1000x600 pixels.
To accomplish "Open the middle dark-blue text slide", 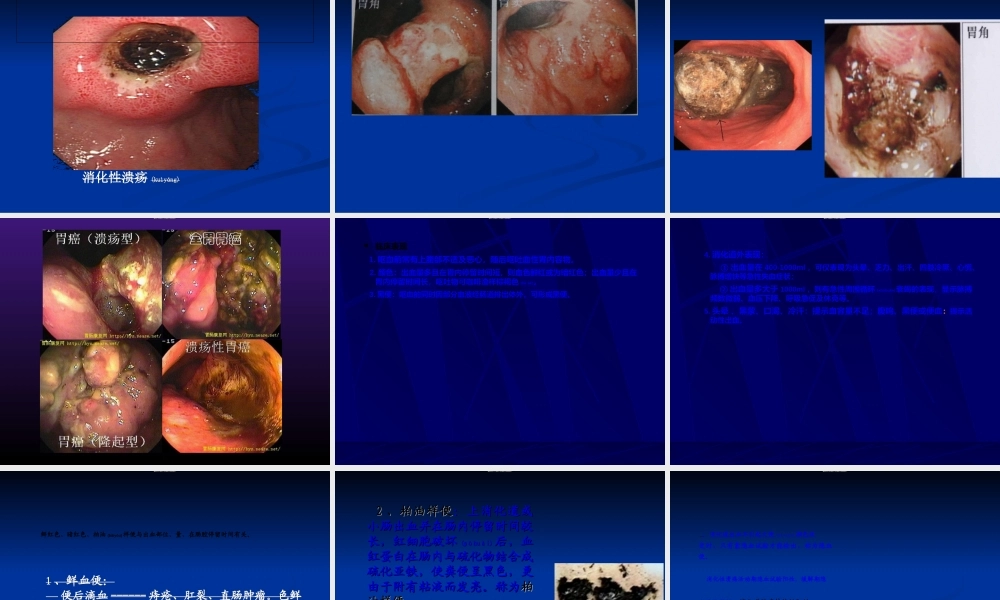I will click(499, 340).
